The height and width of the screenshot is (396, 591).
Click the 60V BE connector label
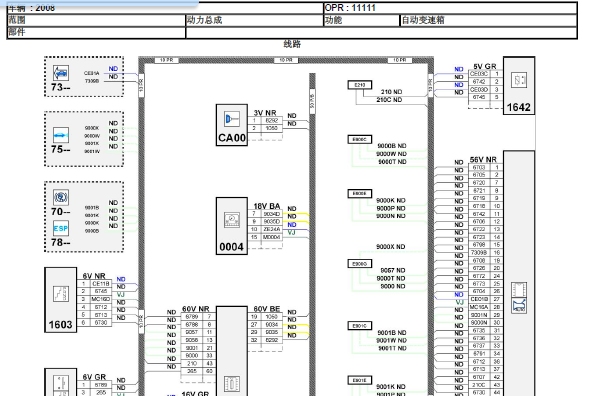(x=266, y=309)
